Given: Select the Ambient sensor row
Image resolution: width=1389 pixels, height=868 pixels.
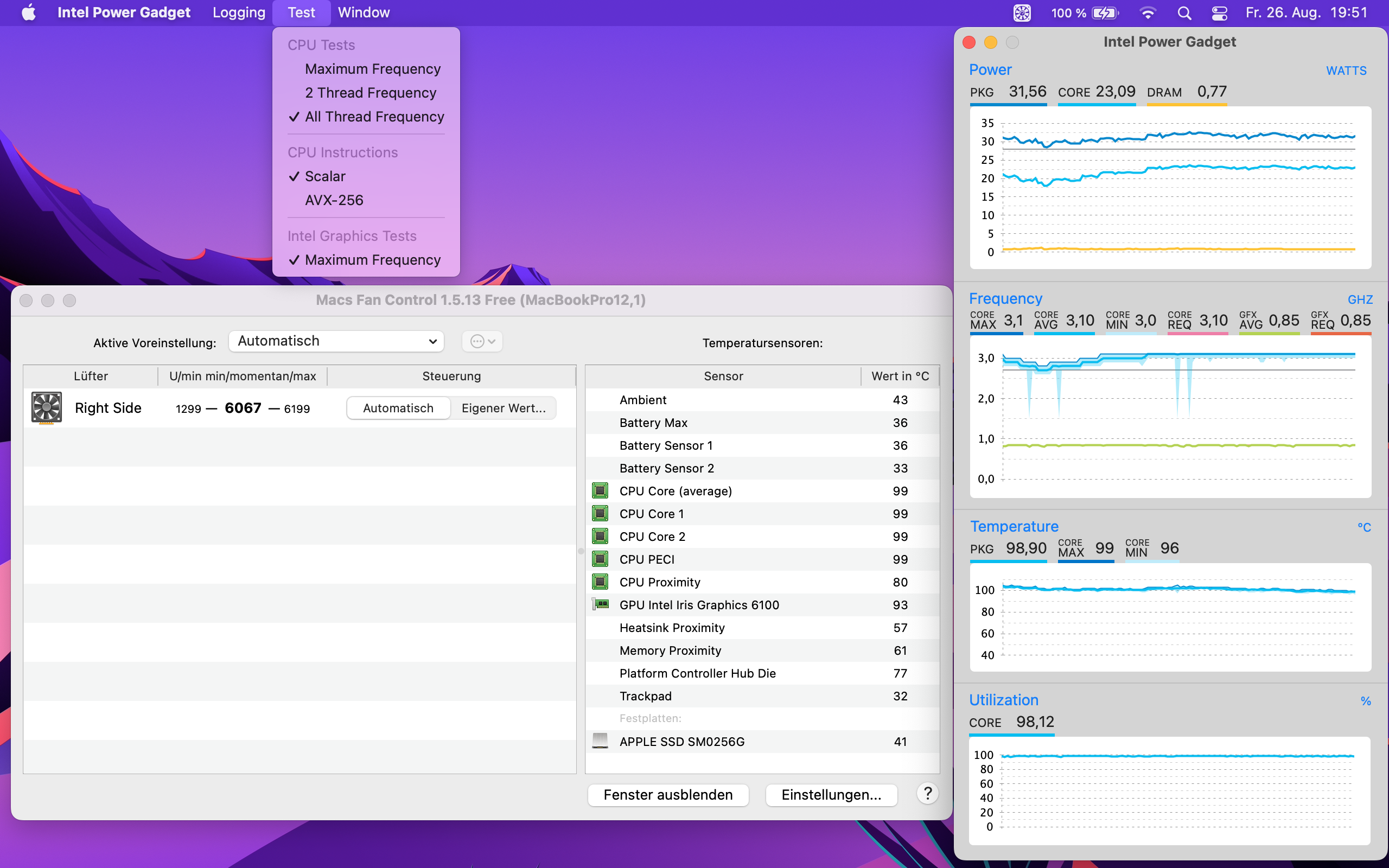Looking at the screenshot, I should point(762,400).
